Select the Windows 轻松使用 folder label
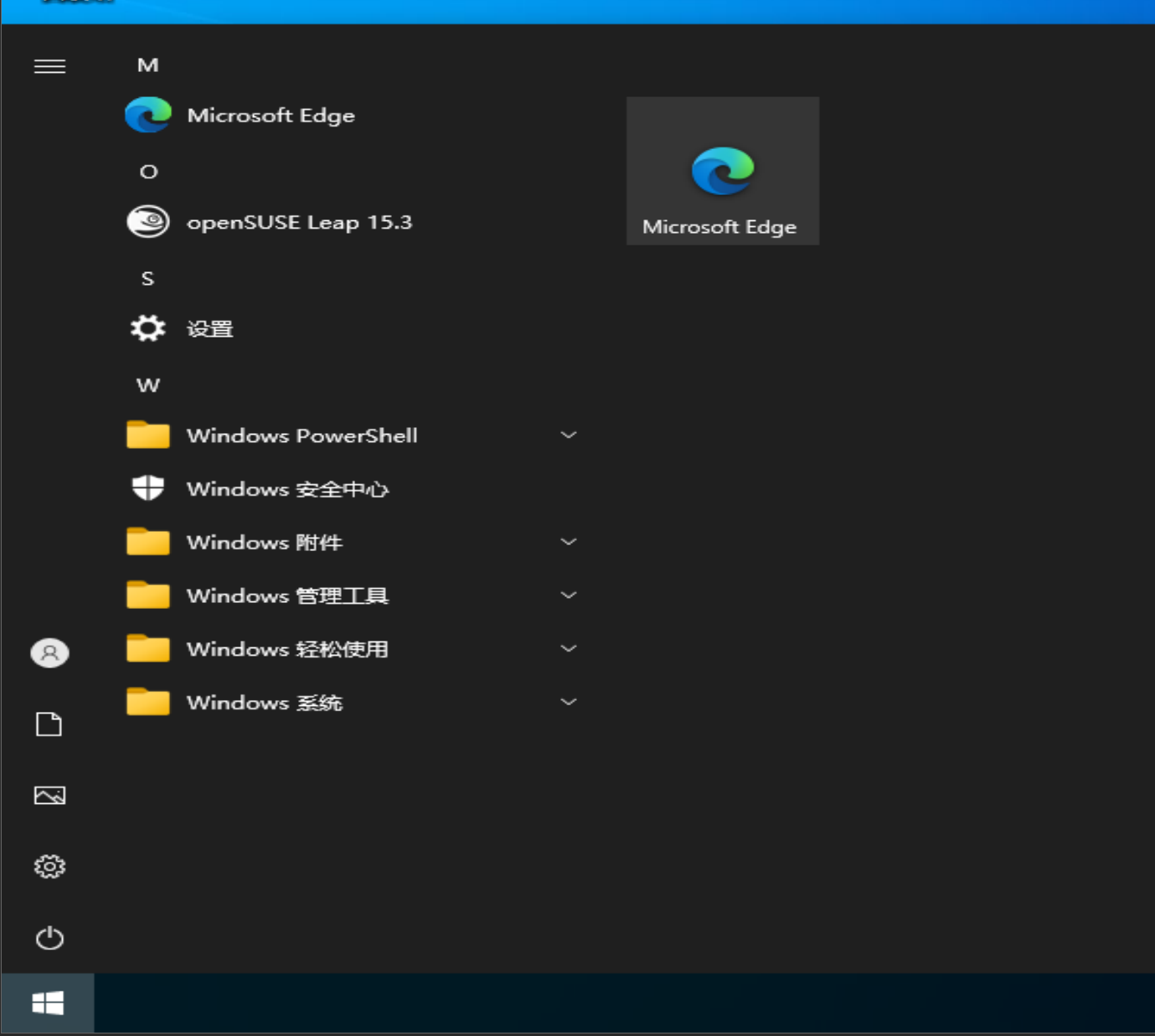 pyautogui.click(x=287, y=649)
